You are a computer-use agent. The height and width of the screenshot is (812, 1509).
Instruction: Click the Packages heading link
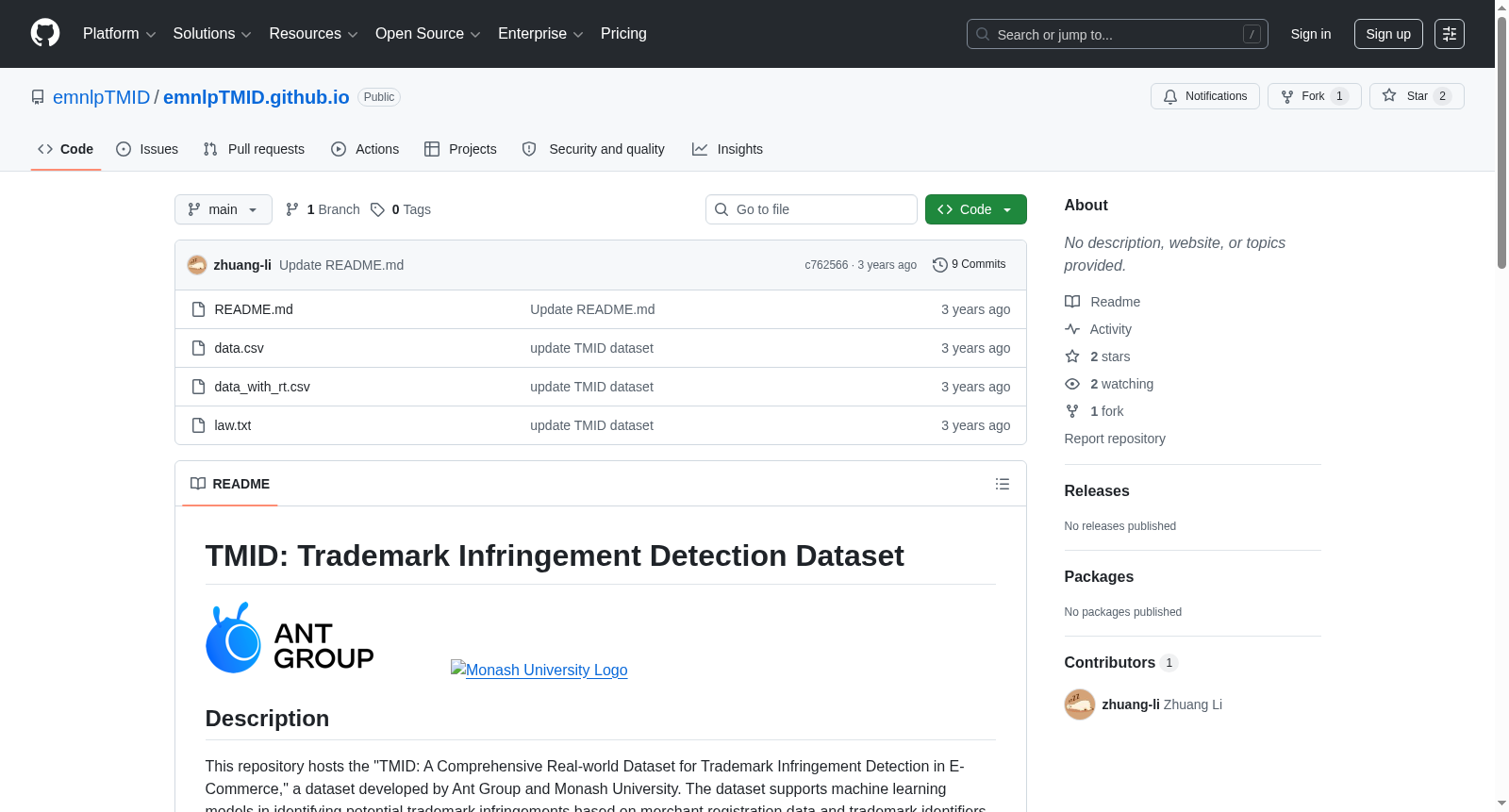coord(1099,576)
